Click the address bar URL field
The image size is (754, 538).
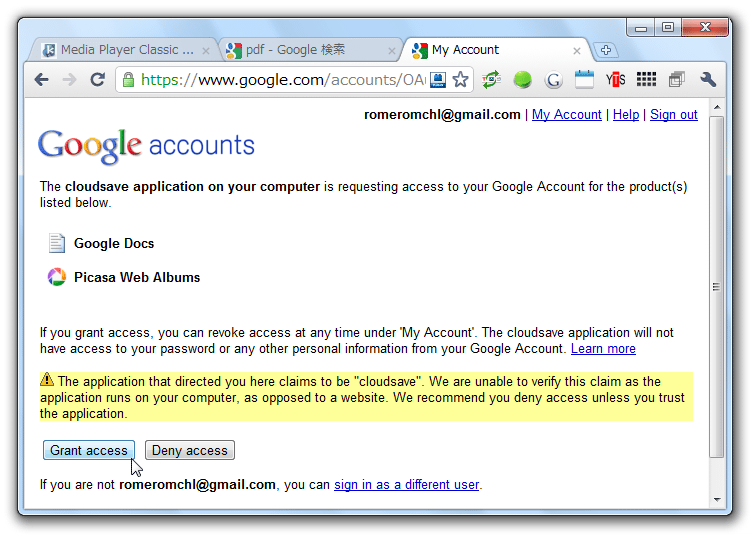coord(283,80)
